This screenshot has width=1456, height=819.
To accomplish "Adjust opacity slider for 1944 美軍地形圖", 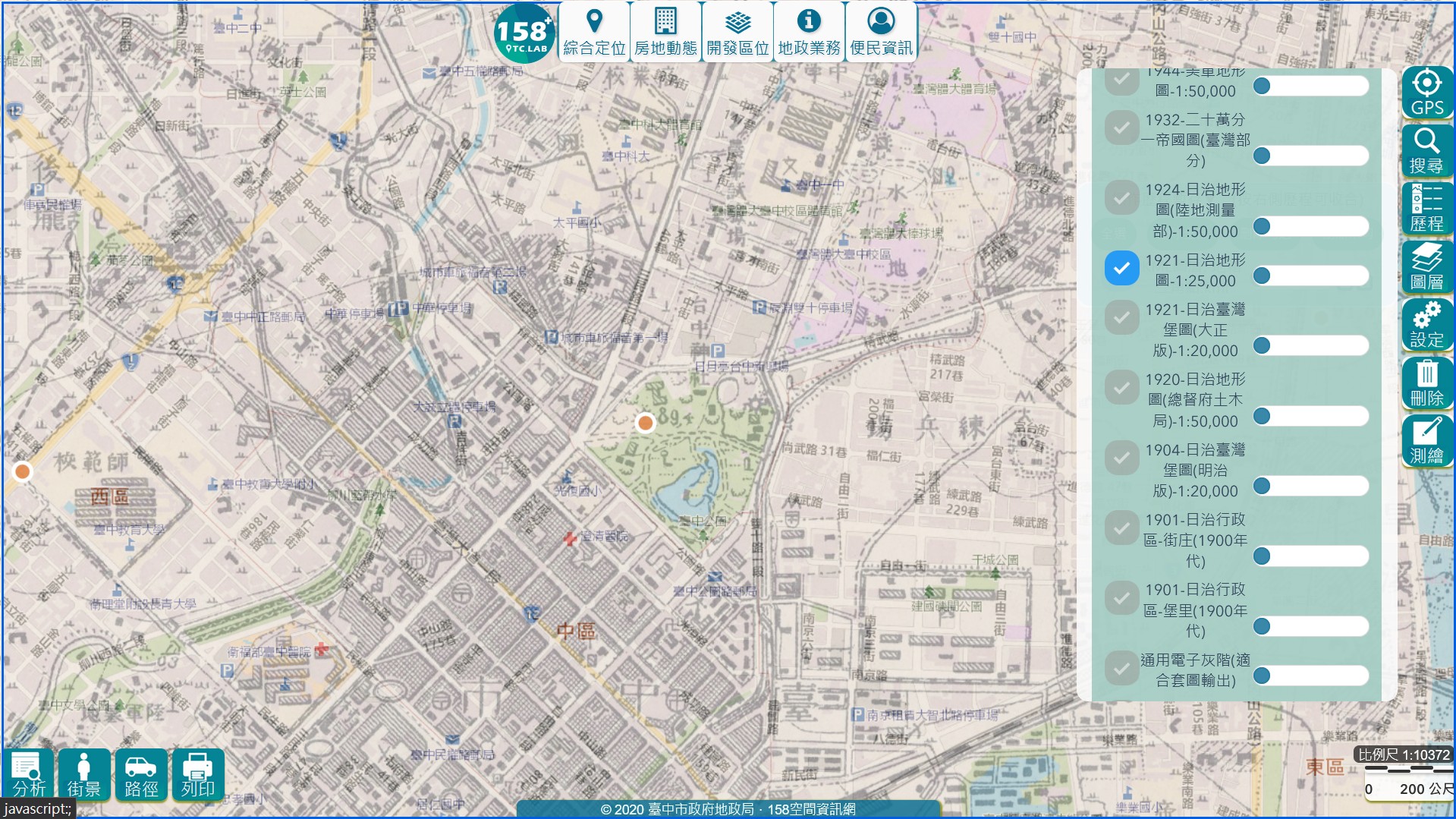I will point(1310,86).
